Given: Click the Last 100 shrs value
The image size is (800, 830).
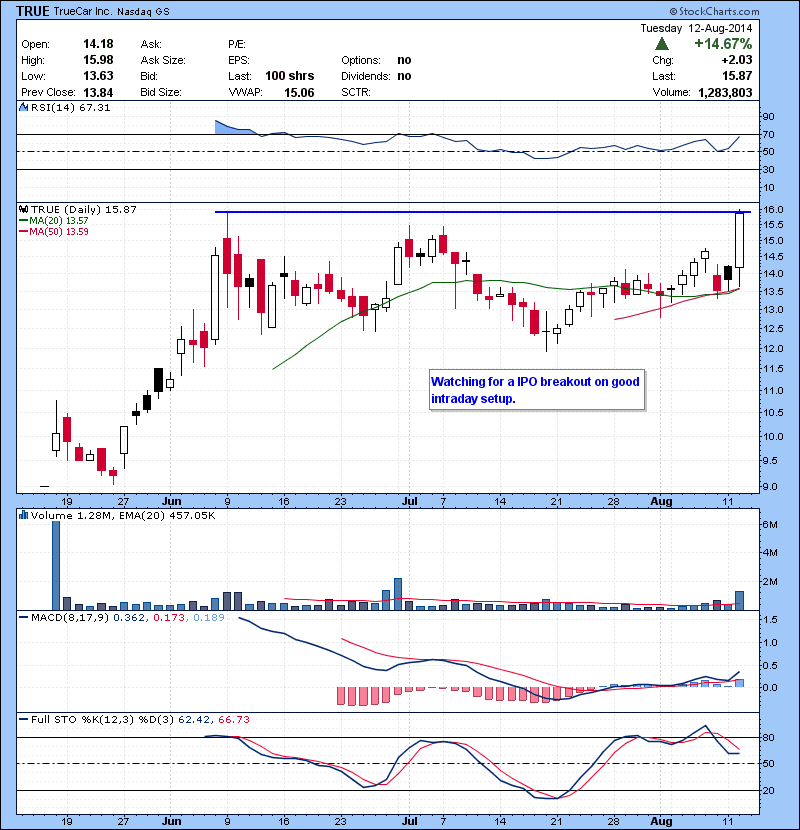Looking at the screenshot, I should [x=290, y=76].
